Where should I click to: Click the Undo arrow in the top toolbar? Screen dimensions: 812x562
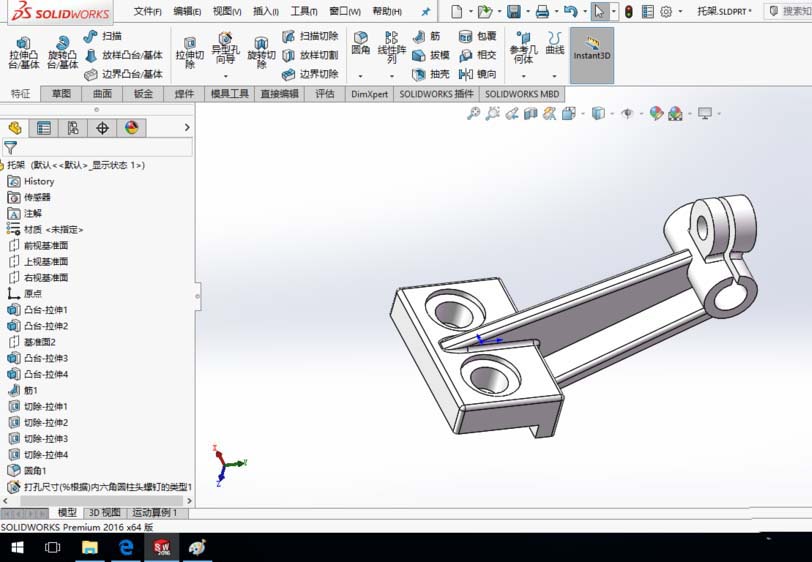tap(570, 11)
